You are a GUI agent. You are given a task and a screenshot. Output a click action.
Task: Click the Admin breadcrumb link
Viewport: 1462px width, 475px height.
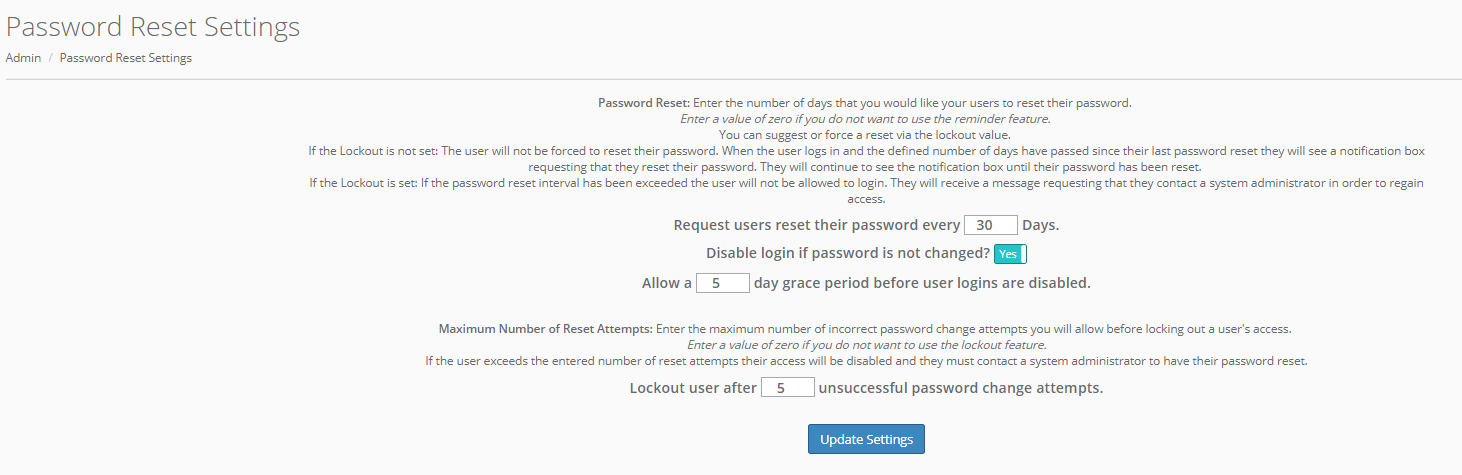point(23,58)
